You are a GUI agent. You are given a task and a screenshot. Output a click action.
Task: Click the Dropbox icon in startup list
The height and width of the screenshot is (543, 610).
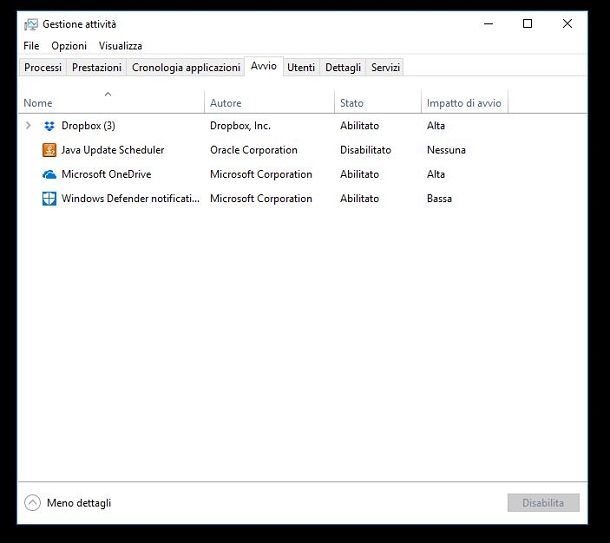pos(49,126)
